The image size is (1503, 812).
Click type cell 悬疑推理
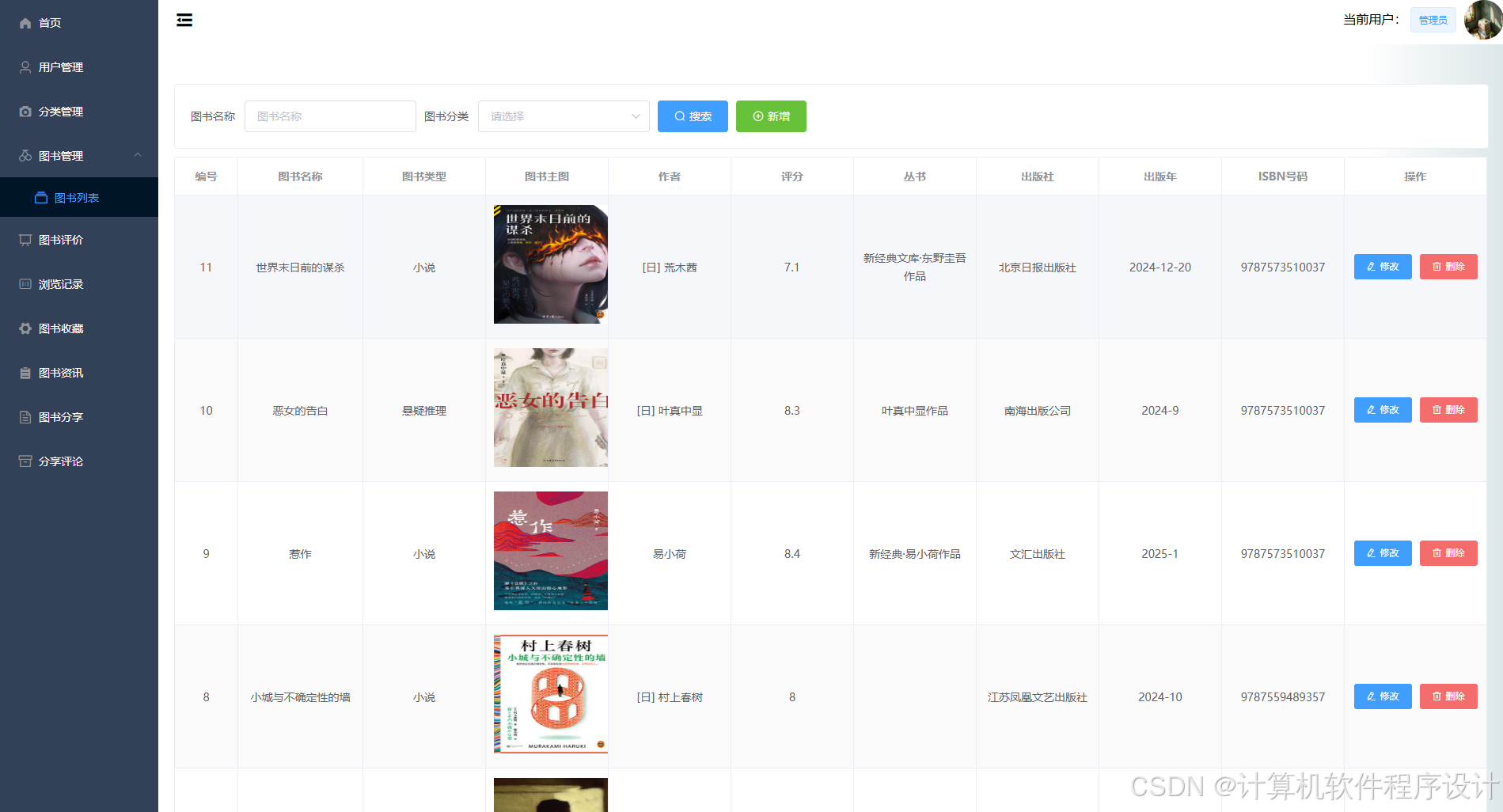pyautogui.click(x=424, y=411)
